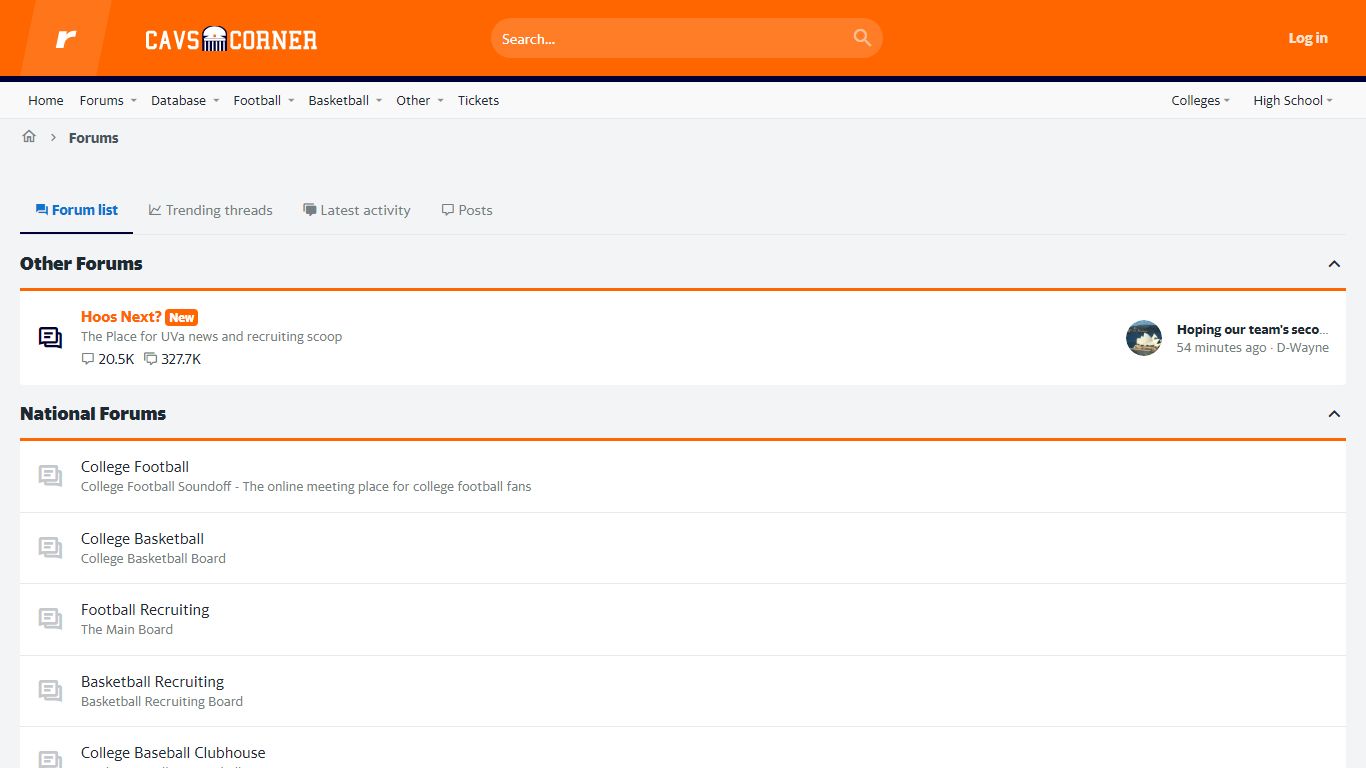Screen dimensions: 1366x768
Task: Click the Hoos Next forum speech-bubble icon
Action: [x=50, y=338]
